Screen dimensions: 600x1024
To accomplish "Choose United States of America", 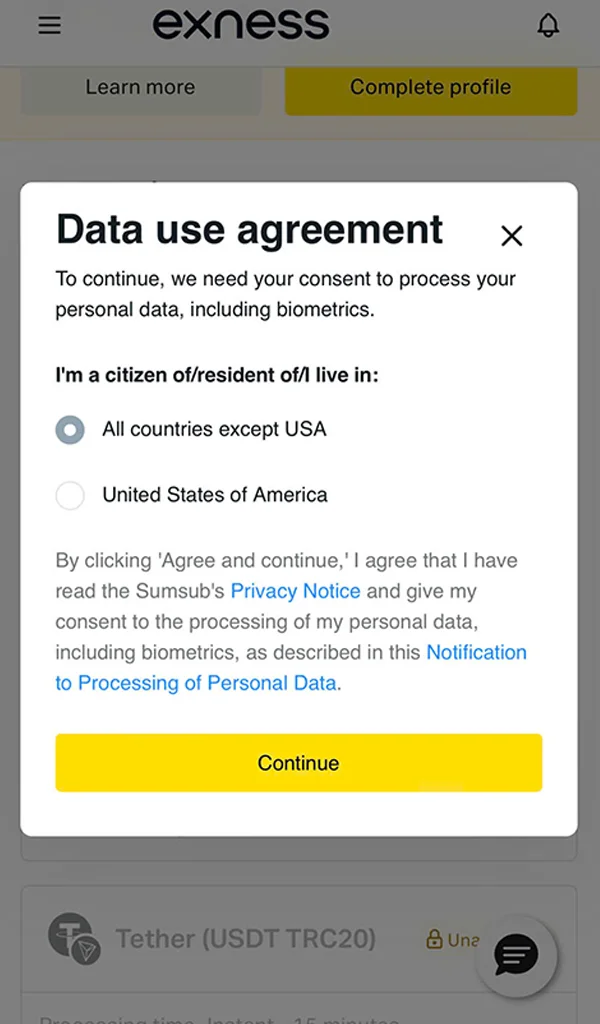I will [70, 495].
